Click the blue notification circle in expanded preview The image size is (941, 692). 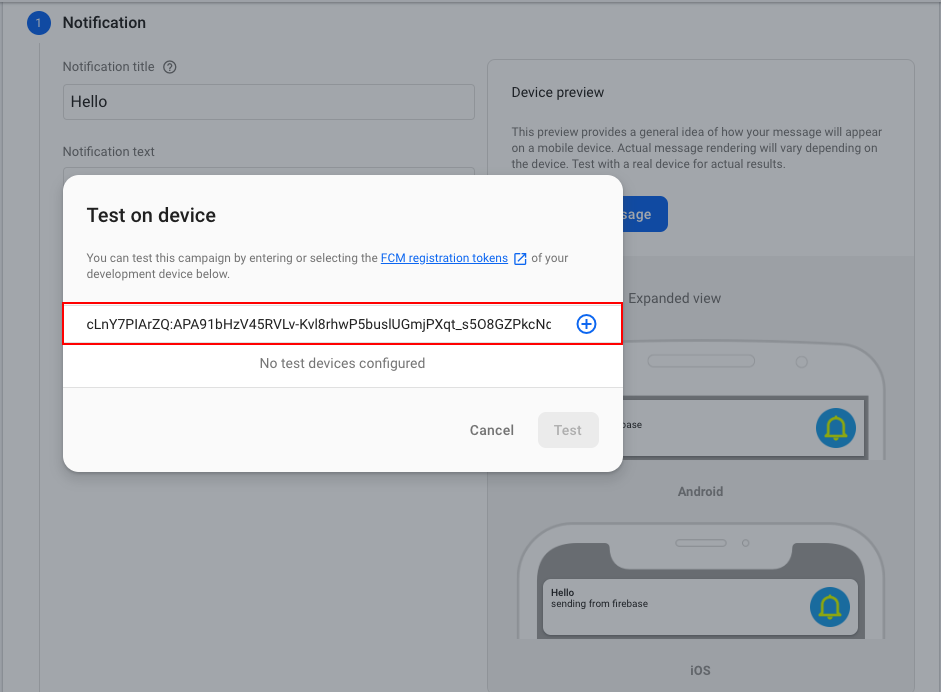coord(835,428)
